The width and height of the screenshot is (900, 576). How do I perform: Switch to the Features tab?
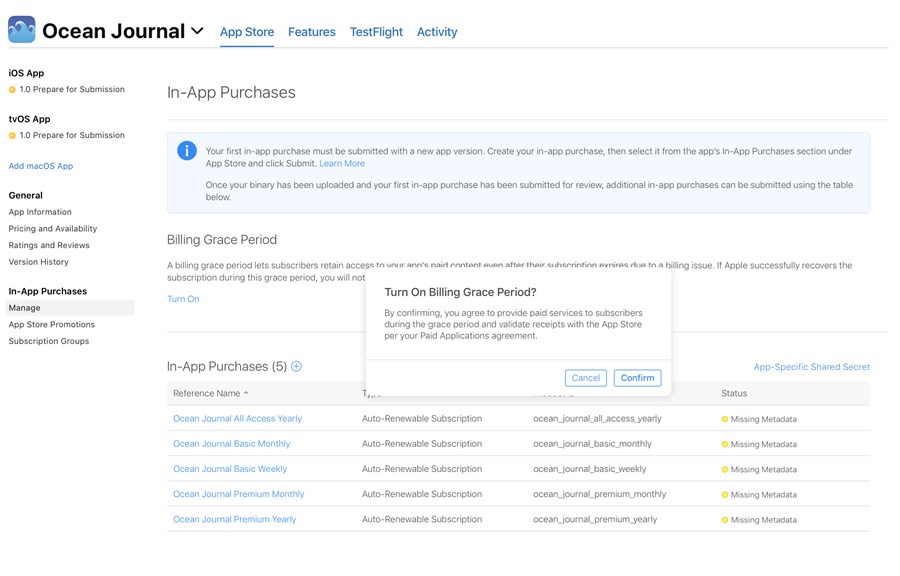pyautogui.click(x=312, y=32)
